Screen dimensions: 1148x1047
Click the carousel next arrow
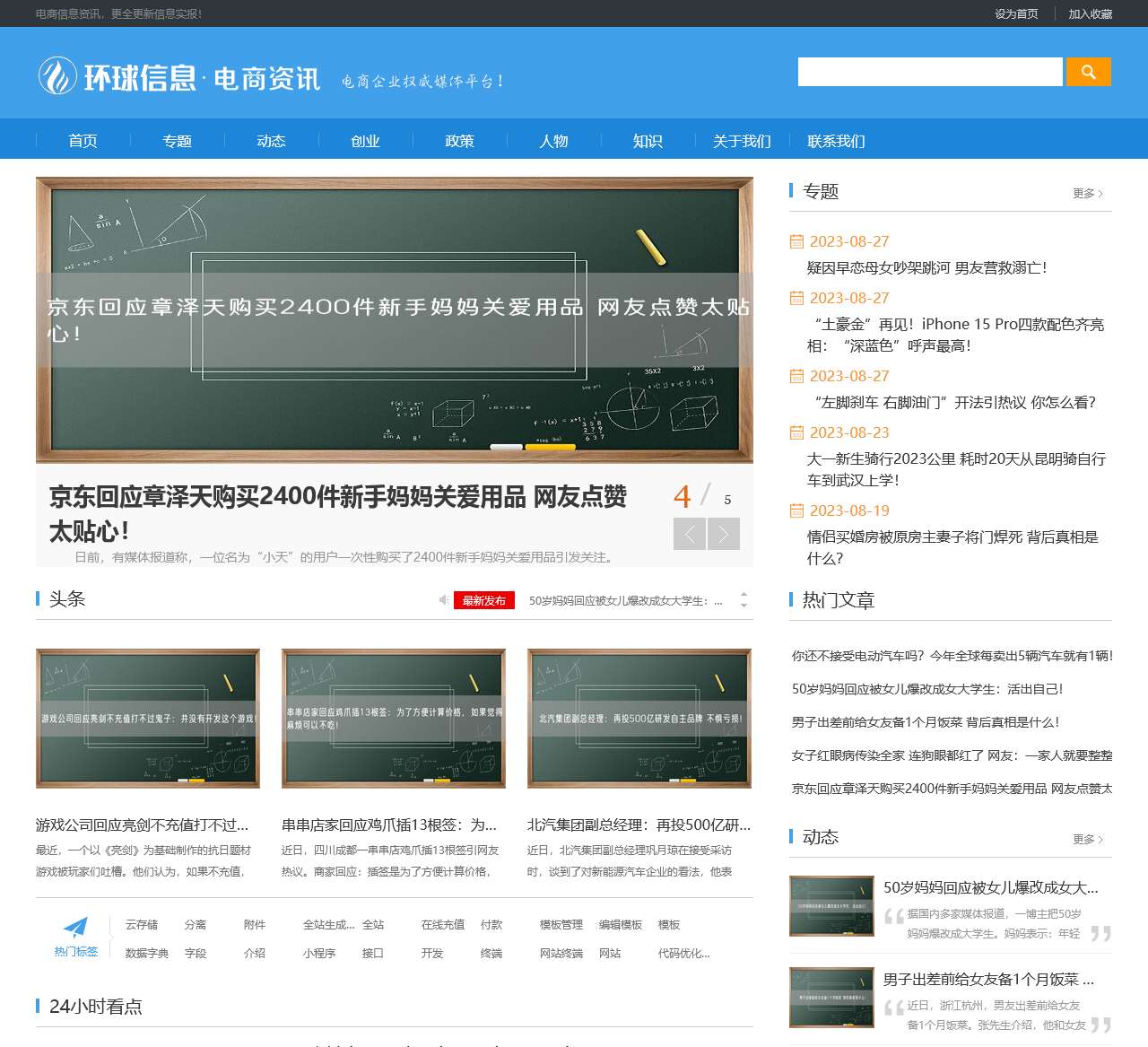click(723, 533)
